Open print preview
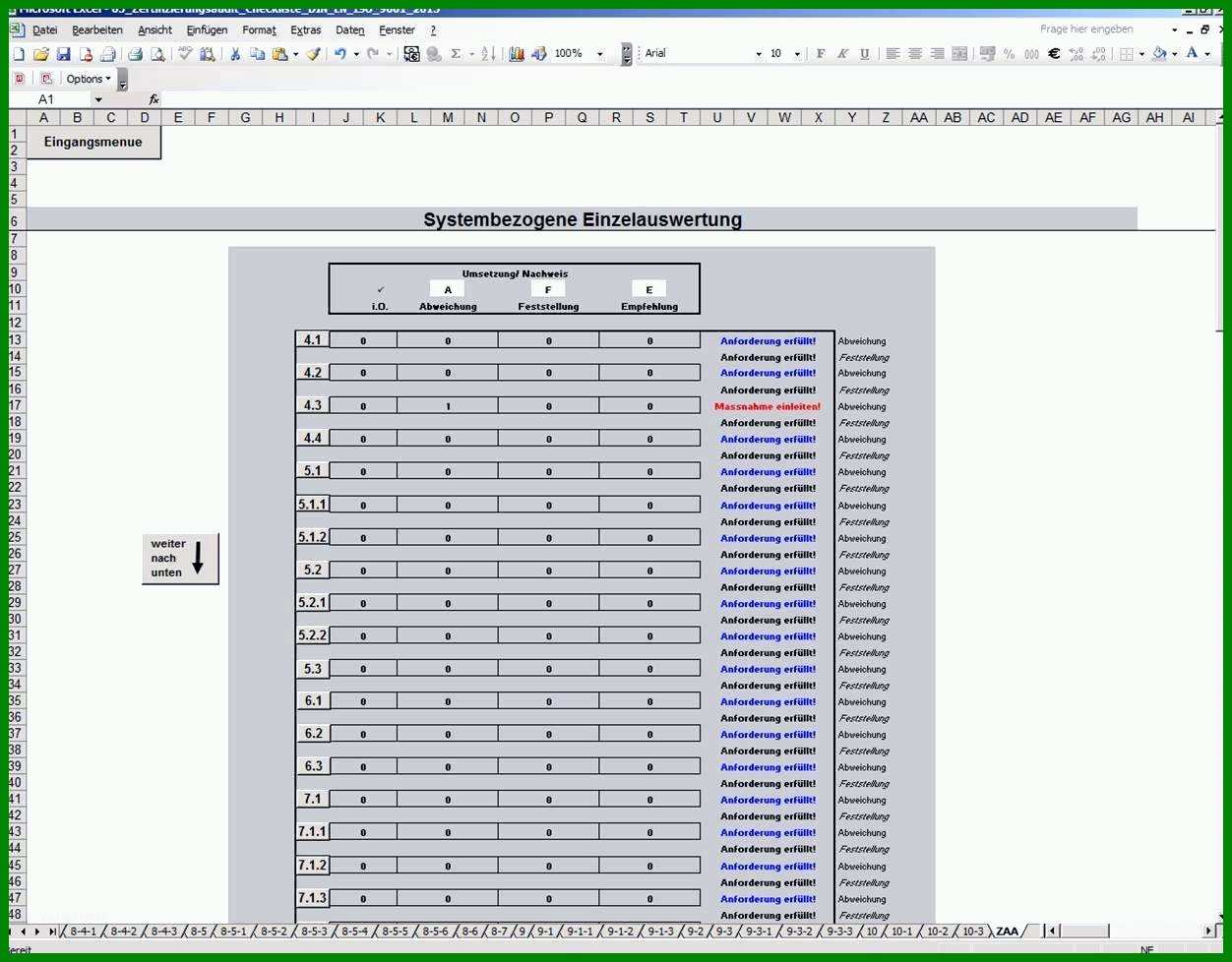This screenshot has width=1232, height=962. 157,54
